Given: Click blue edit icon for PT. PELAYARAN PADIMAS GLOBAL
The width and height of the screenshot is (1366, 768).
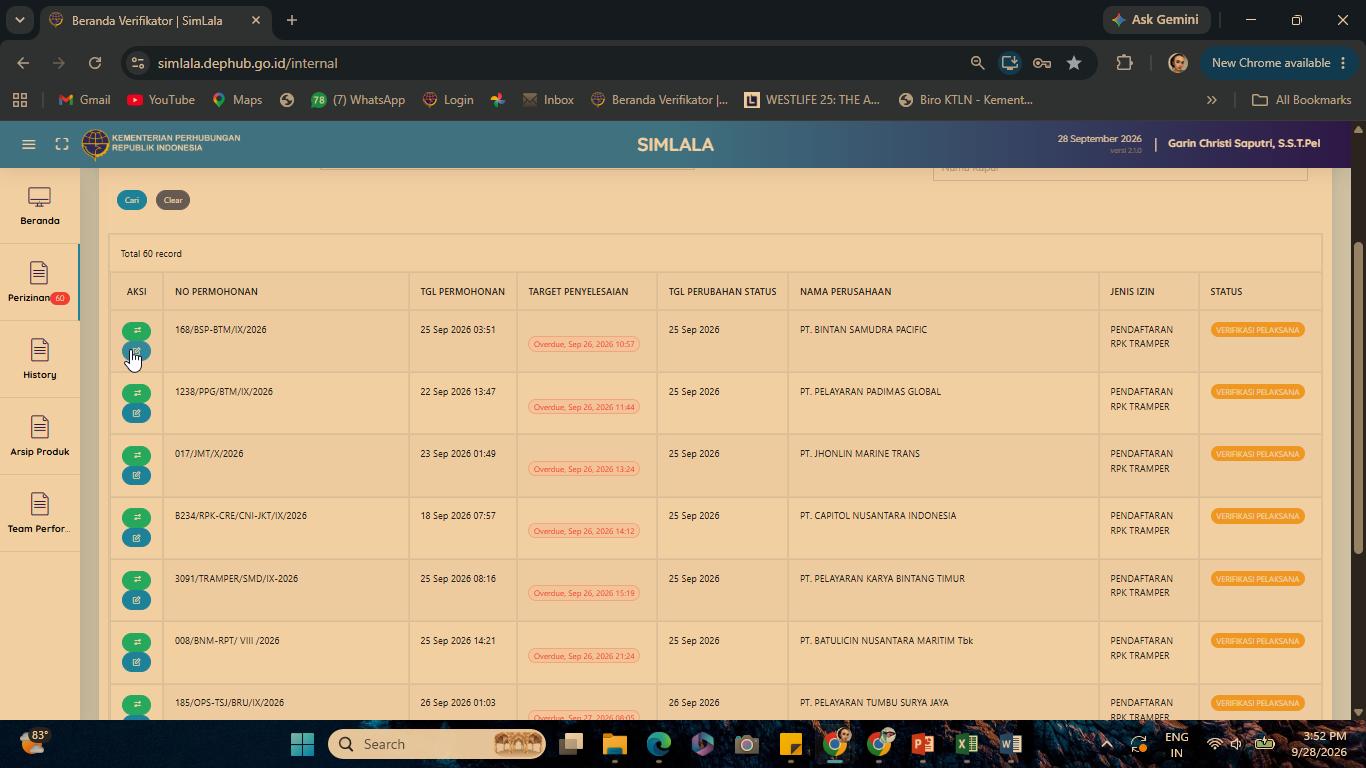Looking at the screenshot, I should pyautogui.click(x=137, y=413).
